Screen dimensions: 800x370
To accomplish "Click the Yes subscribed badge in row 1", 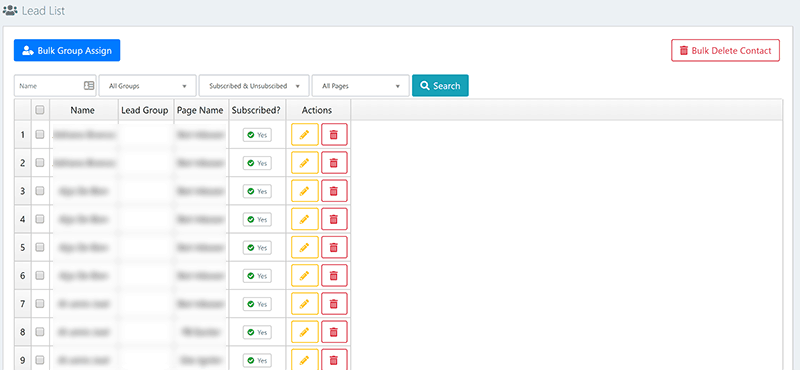I will pyautogui.click(x=257, y=135).
